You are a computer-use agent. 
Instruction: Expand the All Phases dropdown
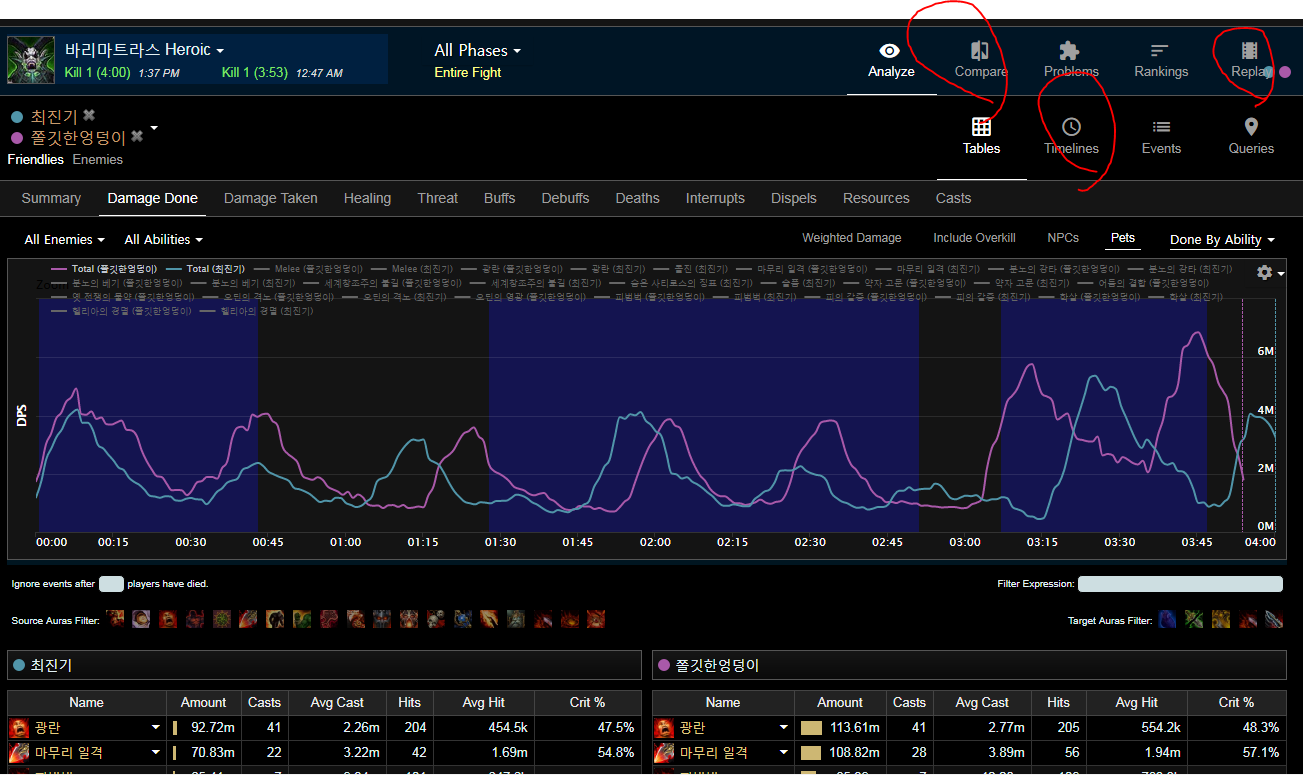pos(477,50)
